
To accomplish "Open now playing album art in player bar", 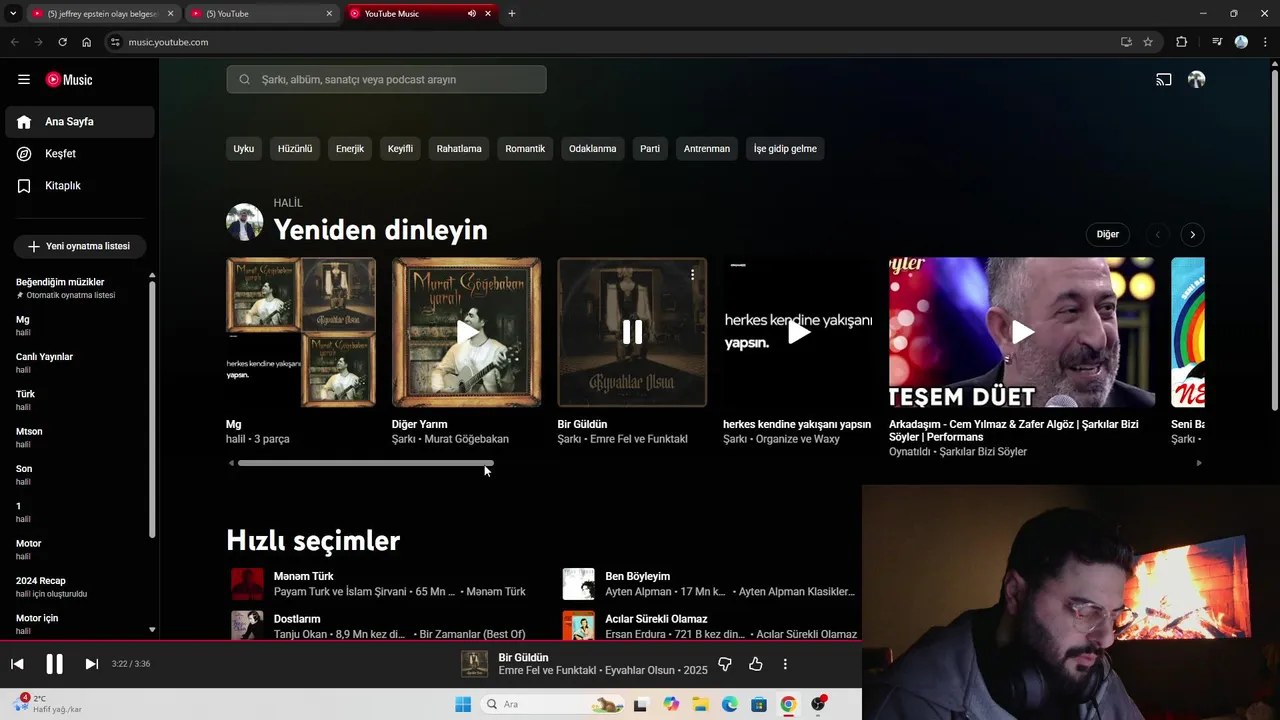I will tap(474, 664).
